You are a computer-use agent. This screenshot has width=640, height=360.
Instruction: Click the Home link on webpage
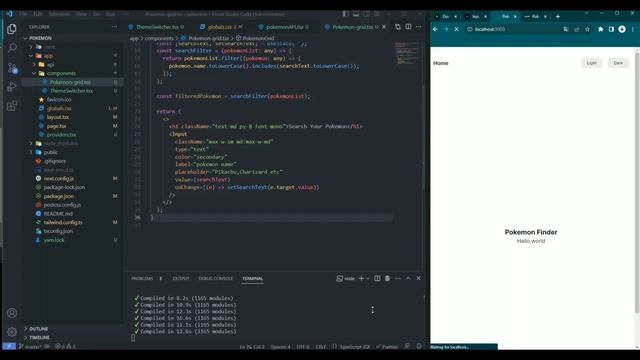[440, 63]
